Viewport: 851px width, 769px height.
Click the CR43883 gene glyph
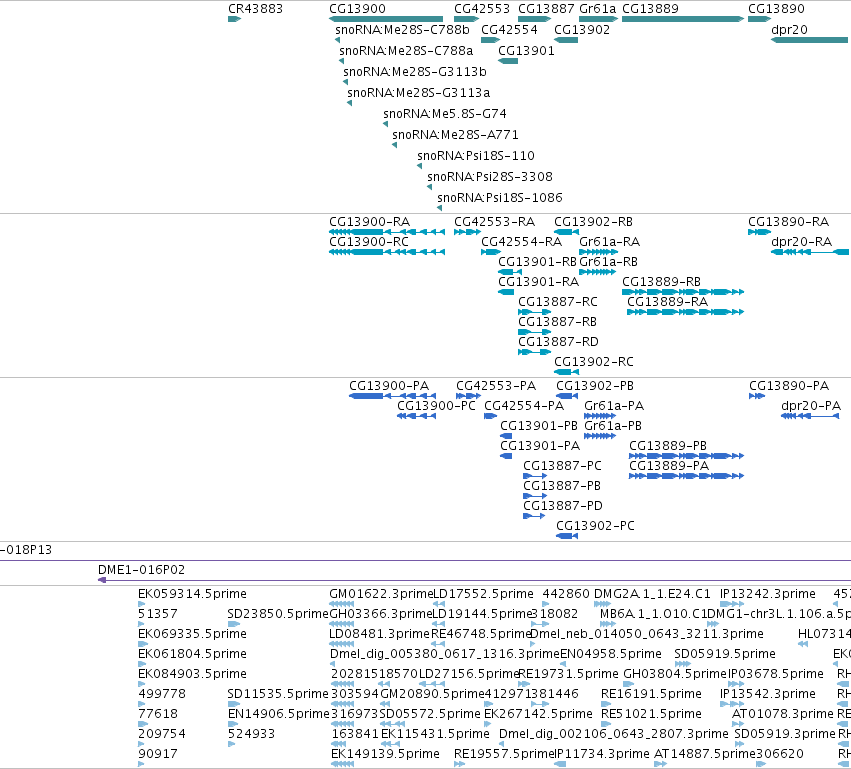click(x=234, y=19)
